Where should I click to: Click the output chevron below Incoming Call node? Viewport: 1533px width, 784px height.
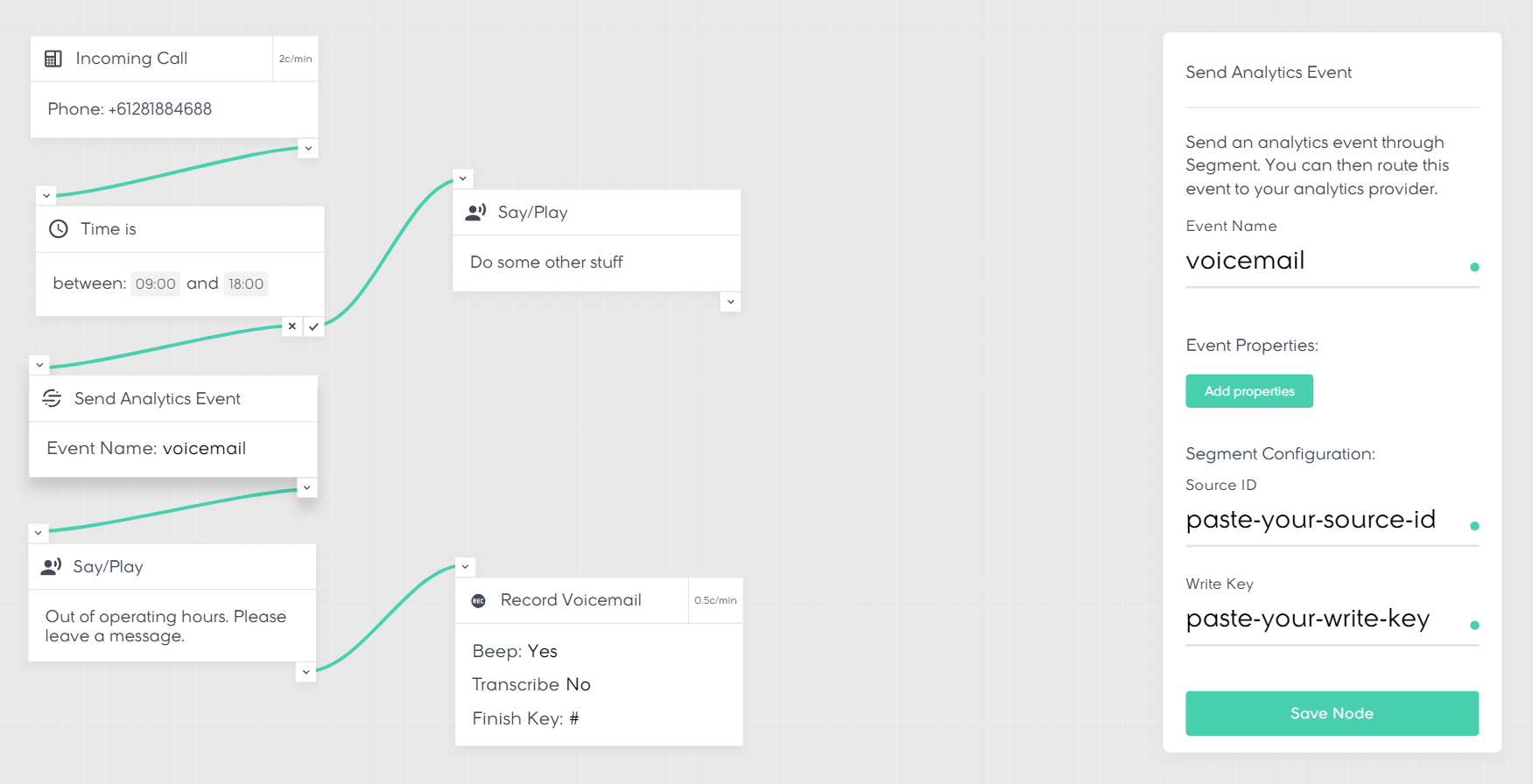[x=308, y=149]
